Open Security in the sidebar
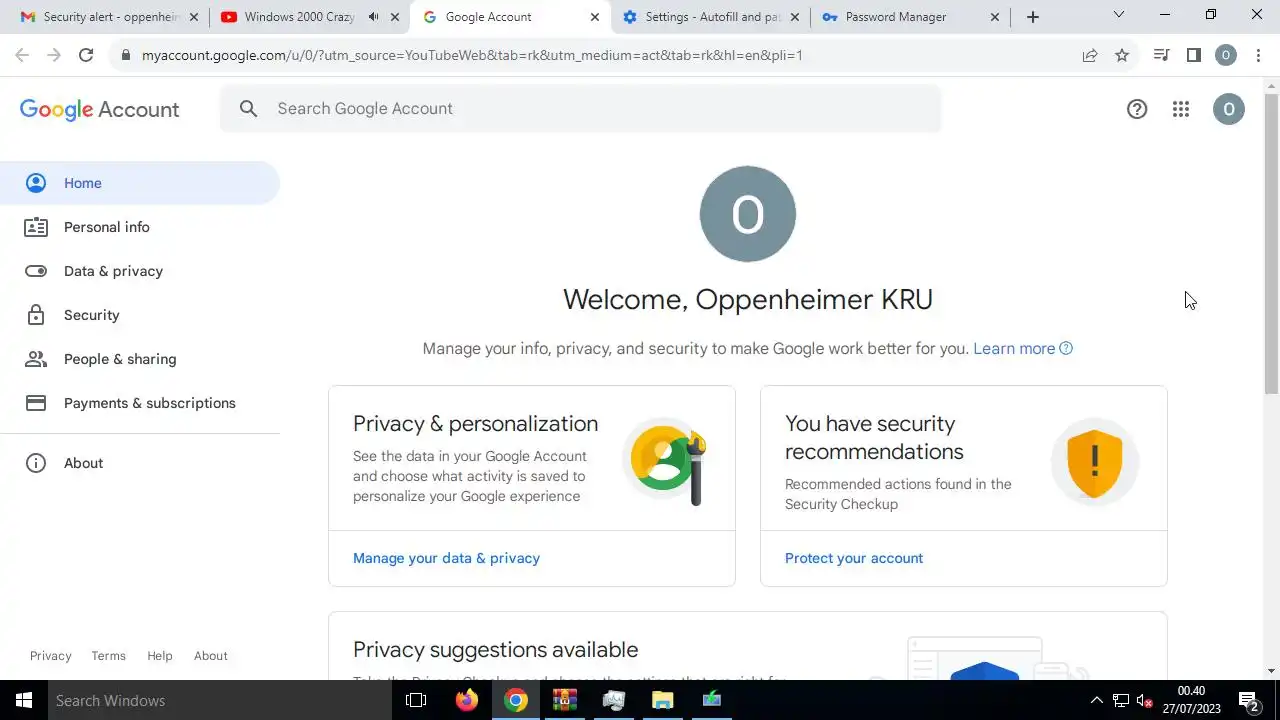 coord(140,315)
